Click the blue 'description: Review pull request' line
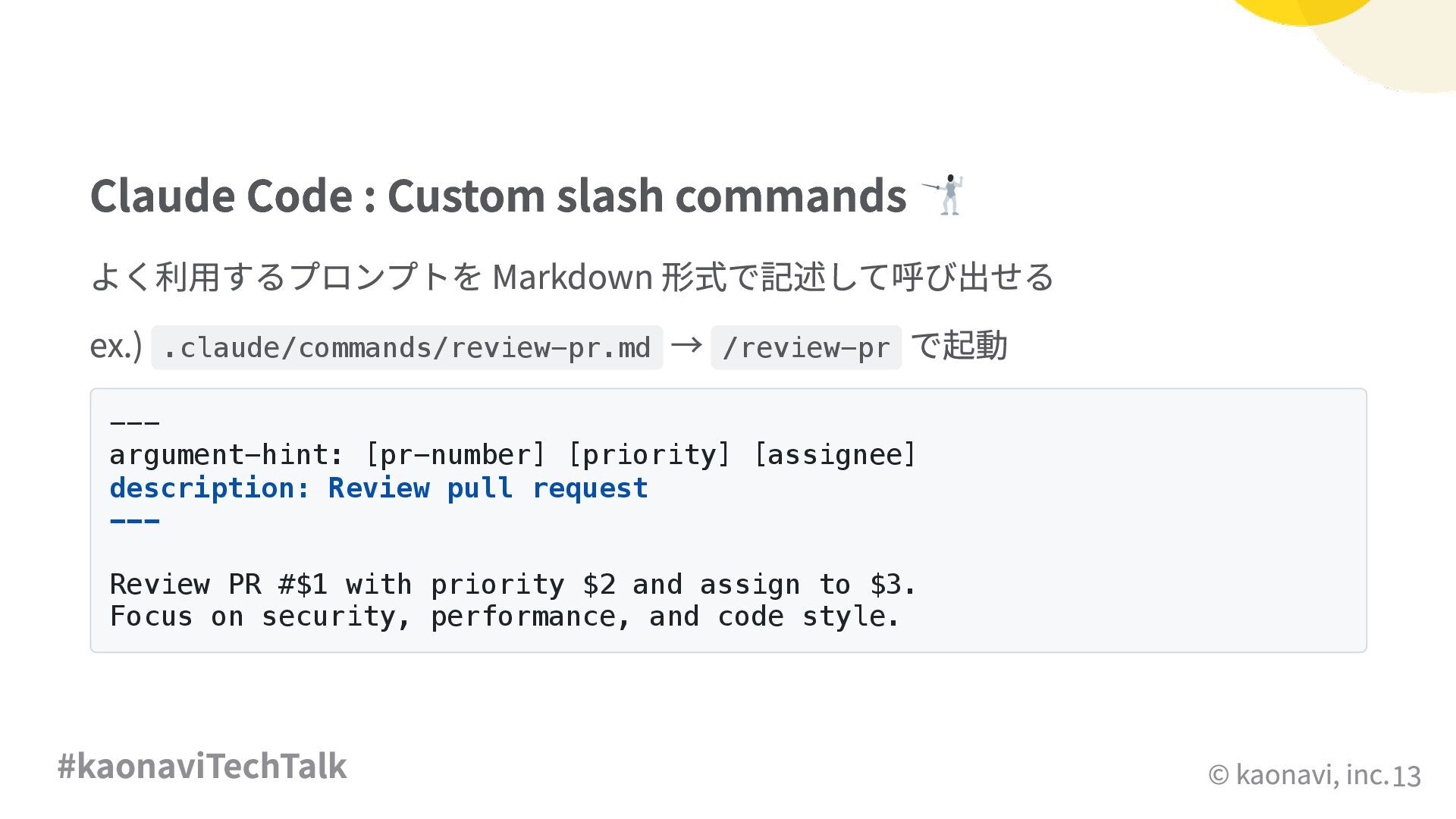This screenshot has height=819, width=1456. [378, 488]
